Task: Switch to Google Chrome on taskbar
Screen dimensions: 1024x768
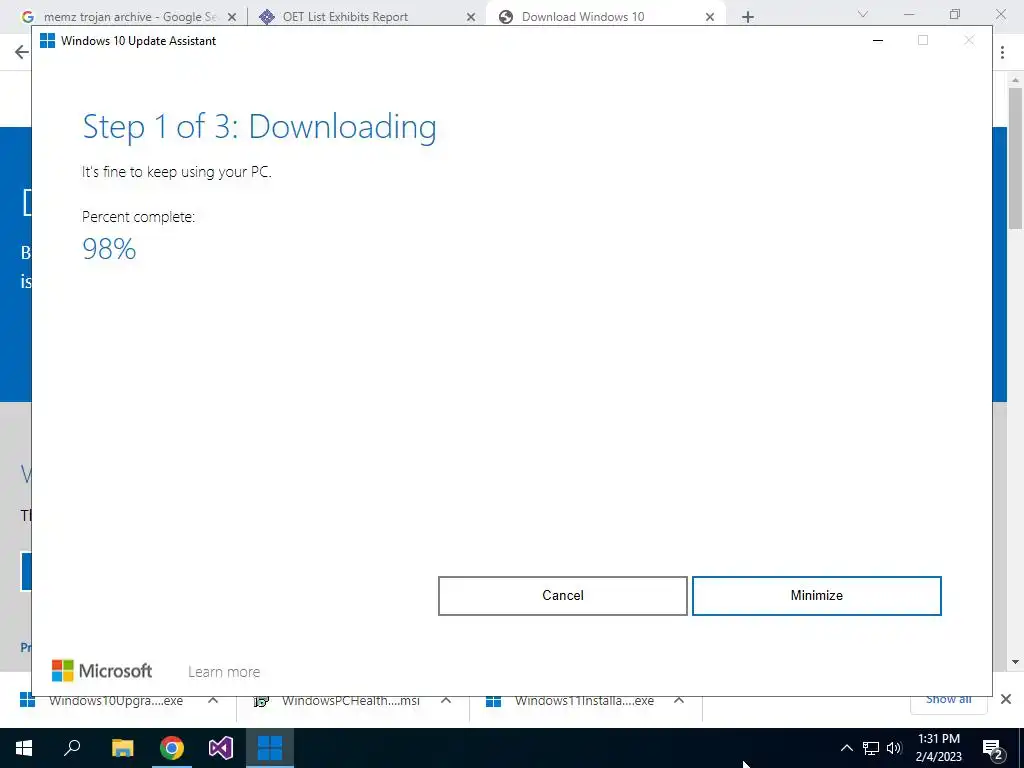Action: point(172,748)
